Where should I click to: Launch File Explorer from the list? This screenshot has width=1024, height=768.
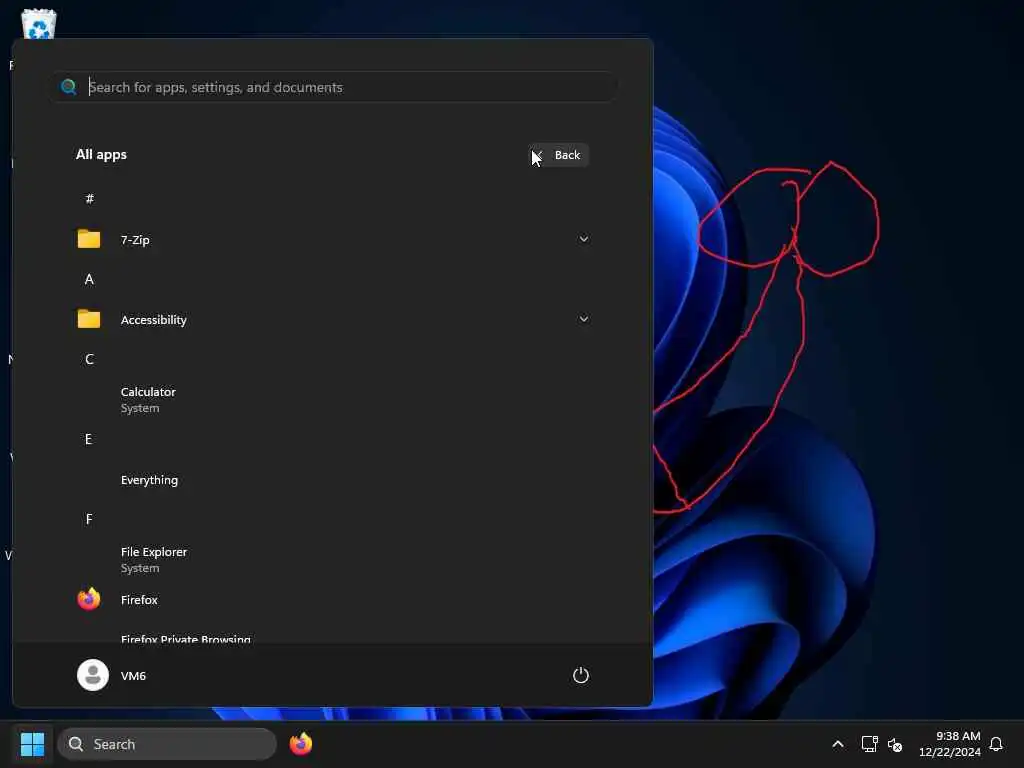coord(333,560)
